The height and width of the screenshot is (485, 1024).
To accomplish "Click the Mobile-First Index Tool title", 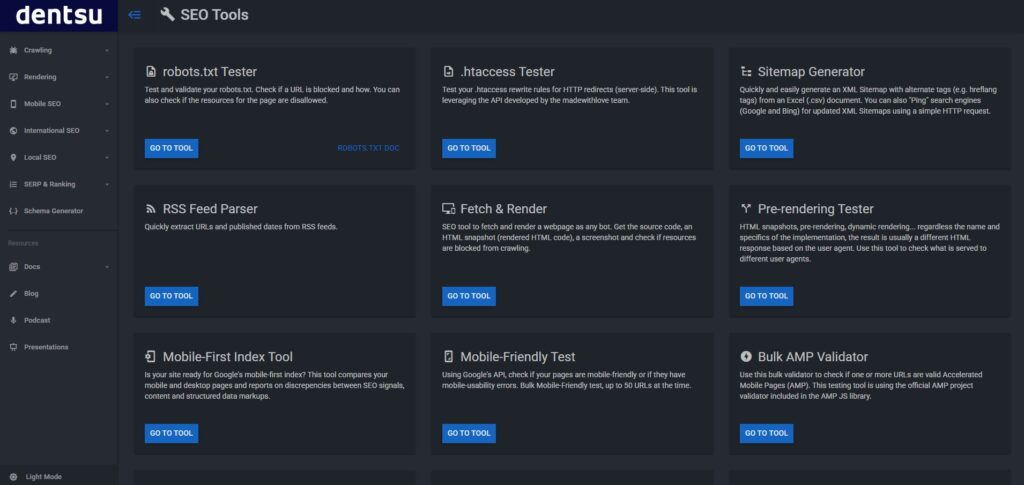I will click(228, 356).
